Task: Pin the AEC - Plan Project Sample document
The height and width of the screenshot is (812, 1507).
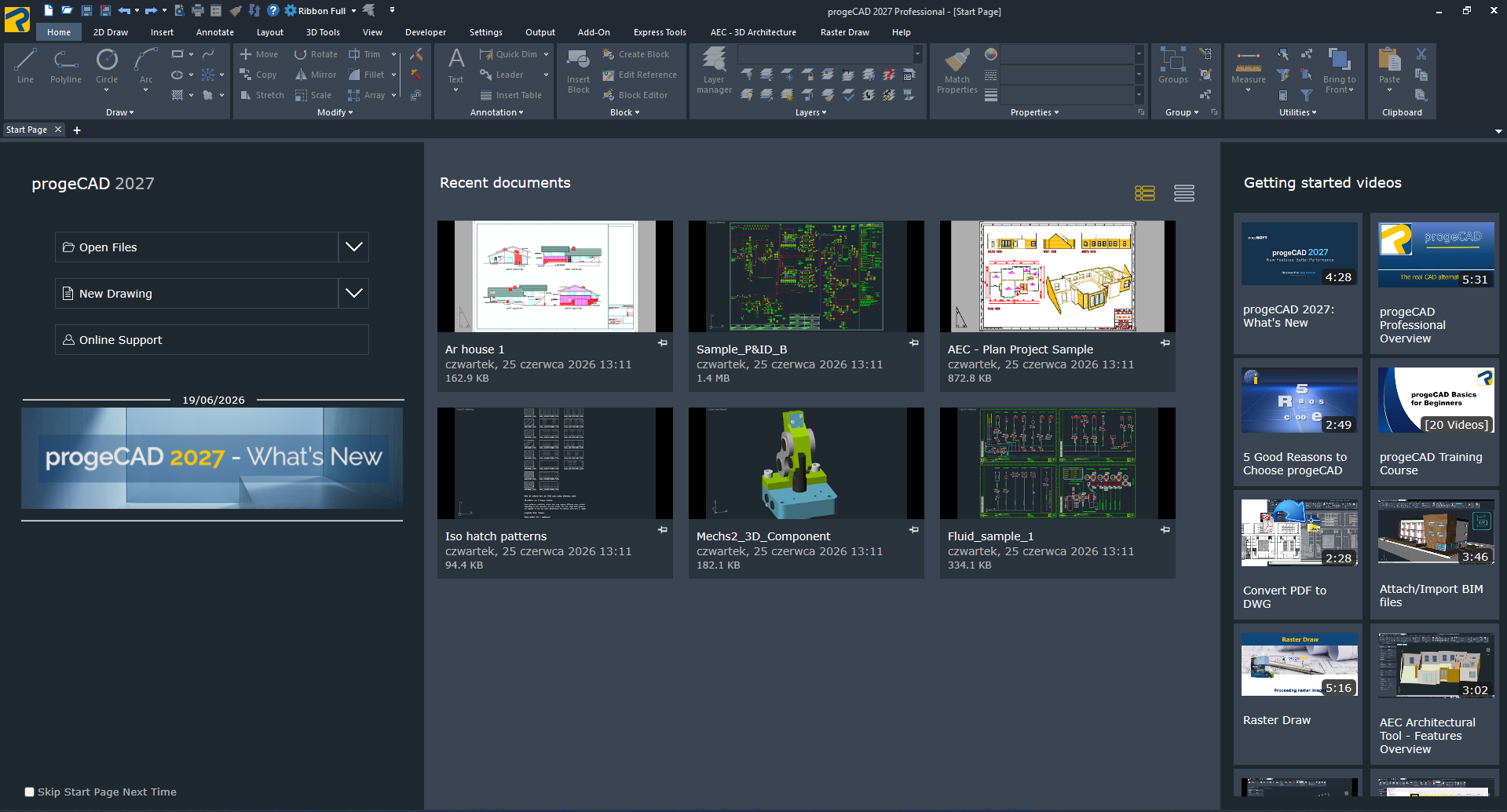Action: (1165, 343)
